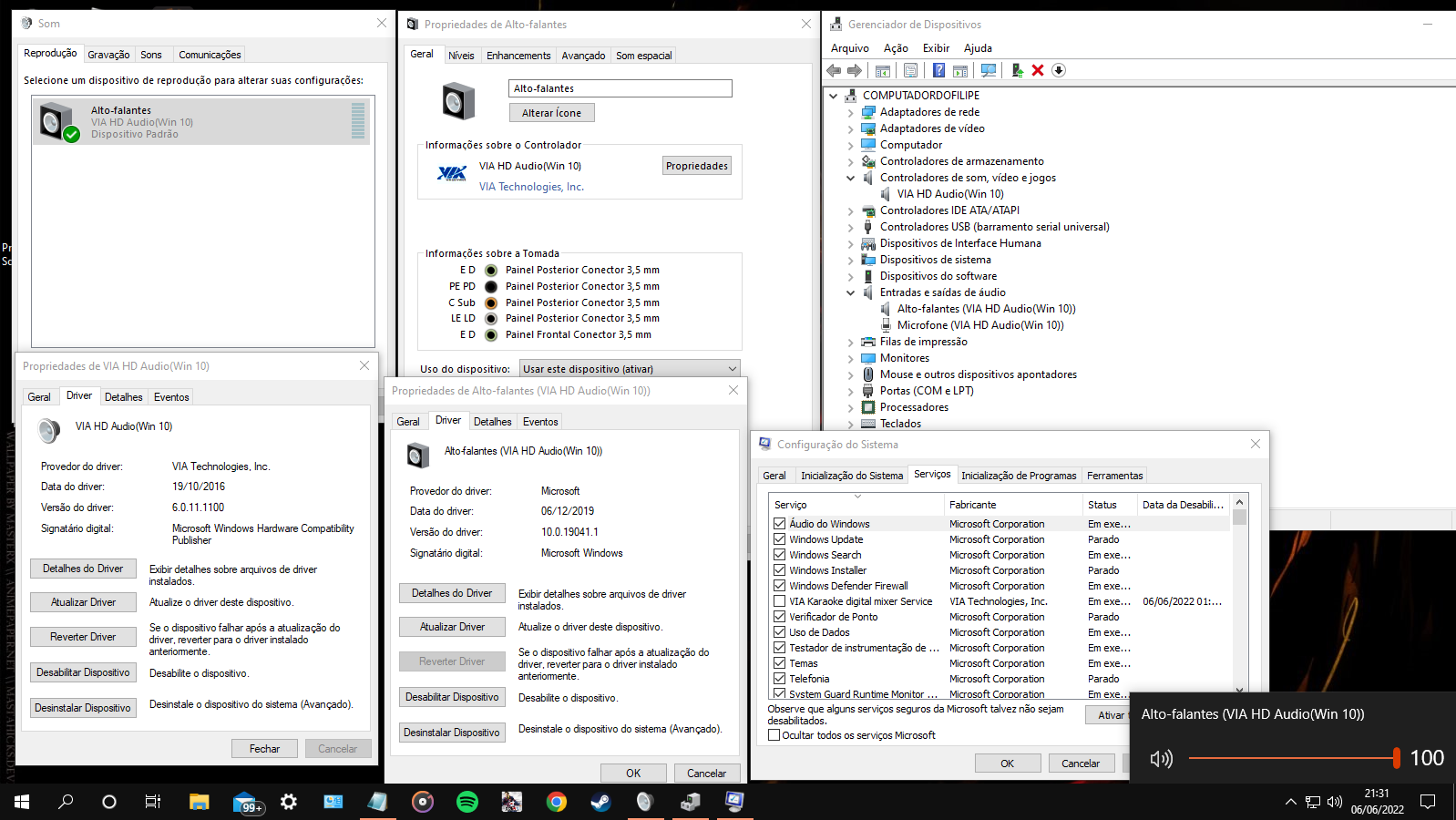Expand Adaptadores de vídeo node
Viewport: 1456px width, 820px height.
[850, 129]
